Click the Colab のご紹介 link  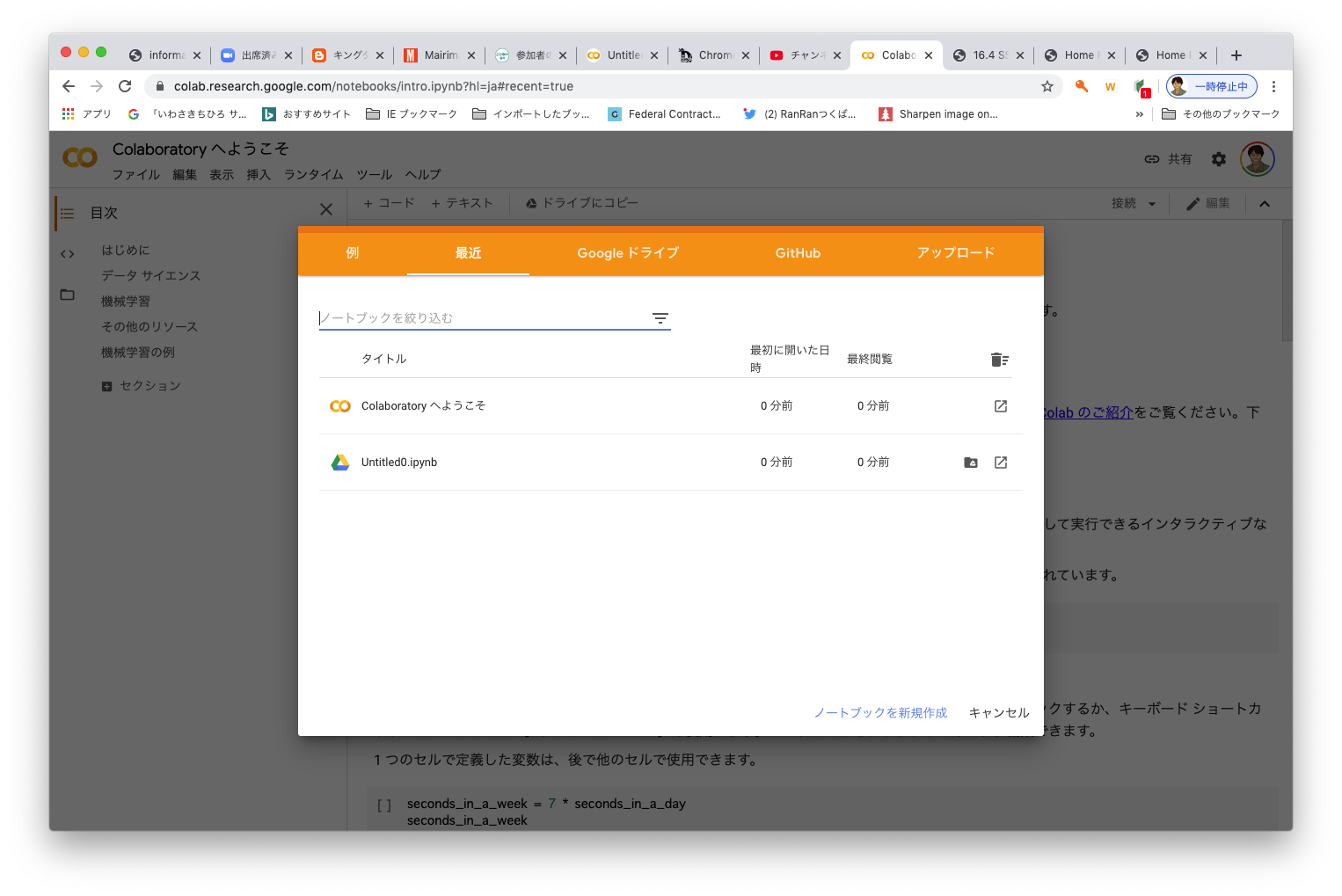[x=1087, y=412]
